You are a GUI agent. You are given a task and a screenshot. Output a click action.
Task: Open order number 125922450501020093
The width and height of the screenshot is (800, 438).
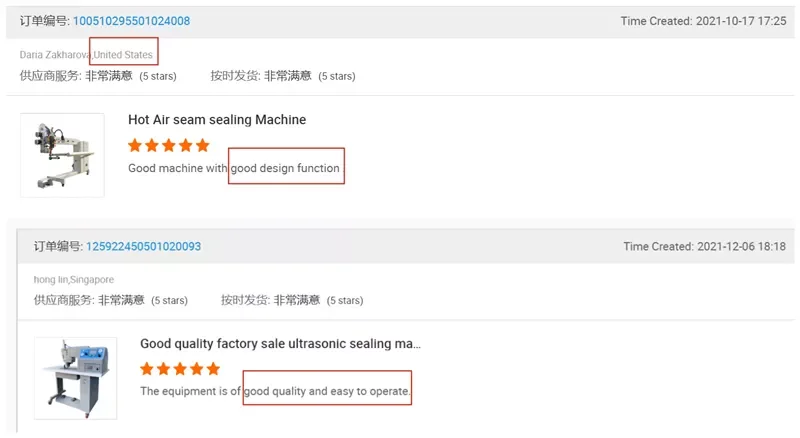(x=143, y=246)
